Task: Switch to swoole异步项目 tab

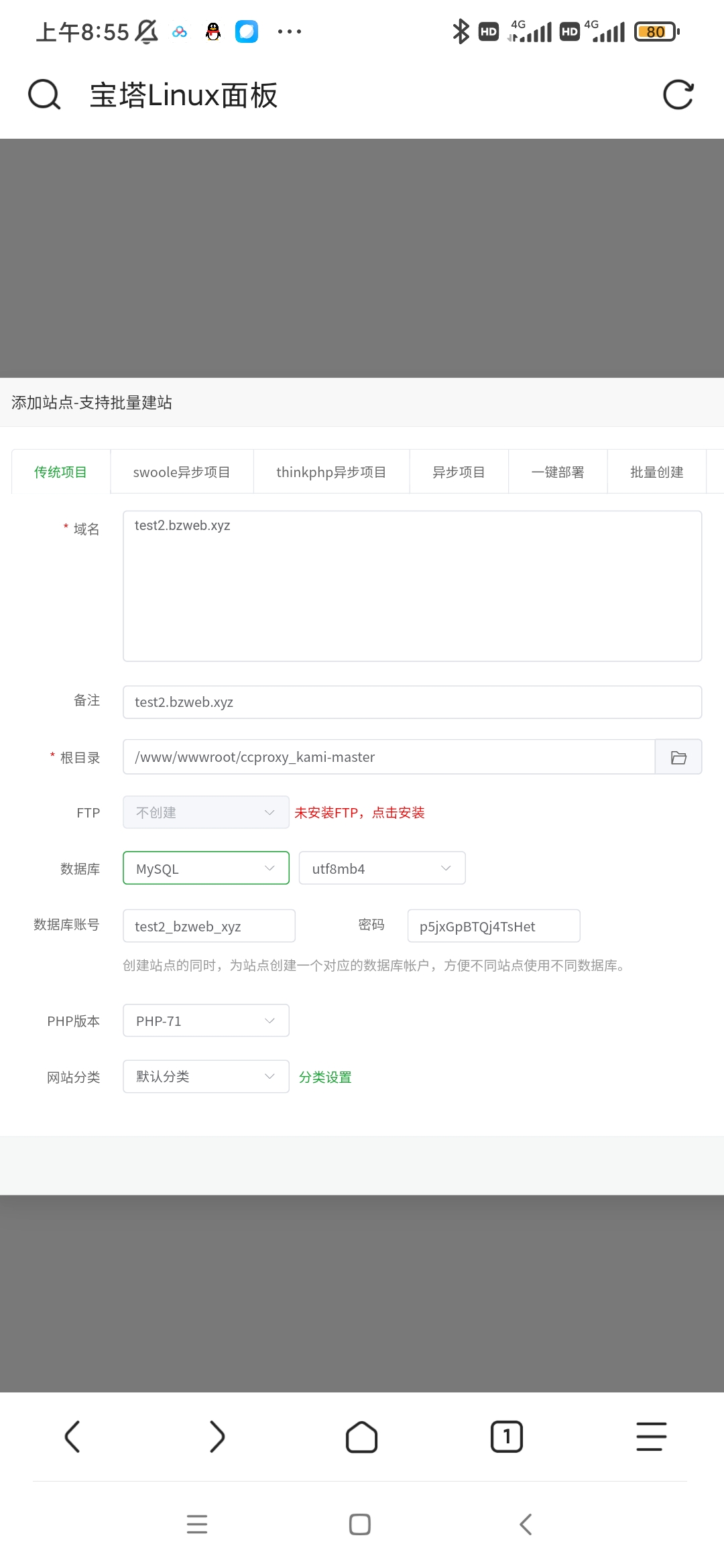Action: (182, 472)
